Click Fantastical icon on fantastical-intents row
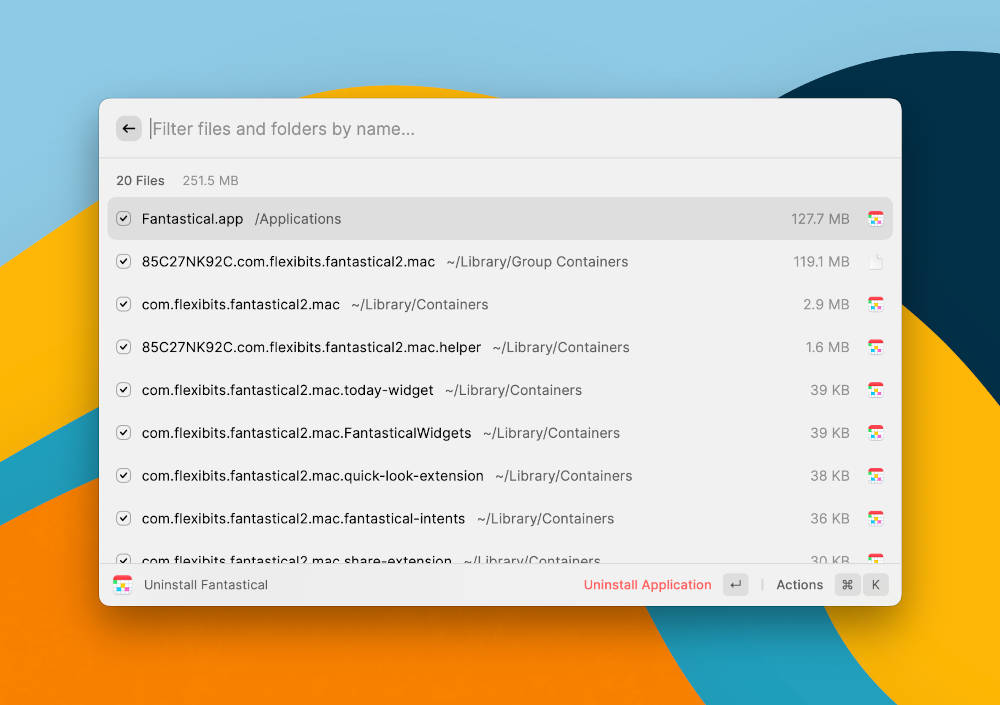Viewport: 1000px width, 705px height. click(876, 518)
